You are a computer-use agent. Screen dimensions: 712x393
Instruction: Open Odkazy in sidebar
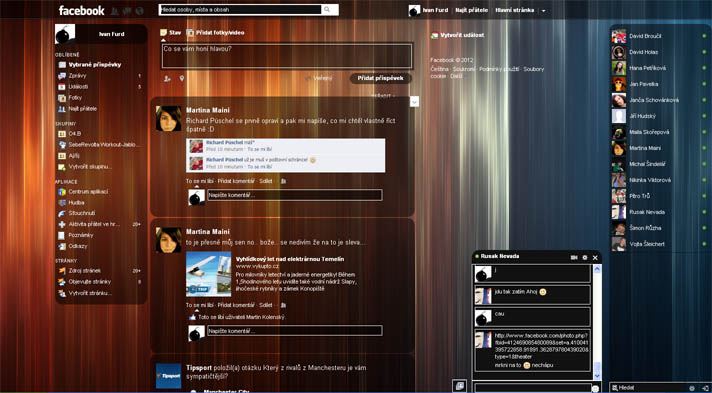pos(78,246)
